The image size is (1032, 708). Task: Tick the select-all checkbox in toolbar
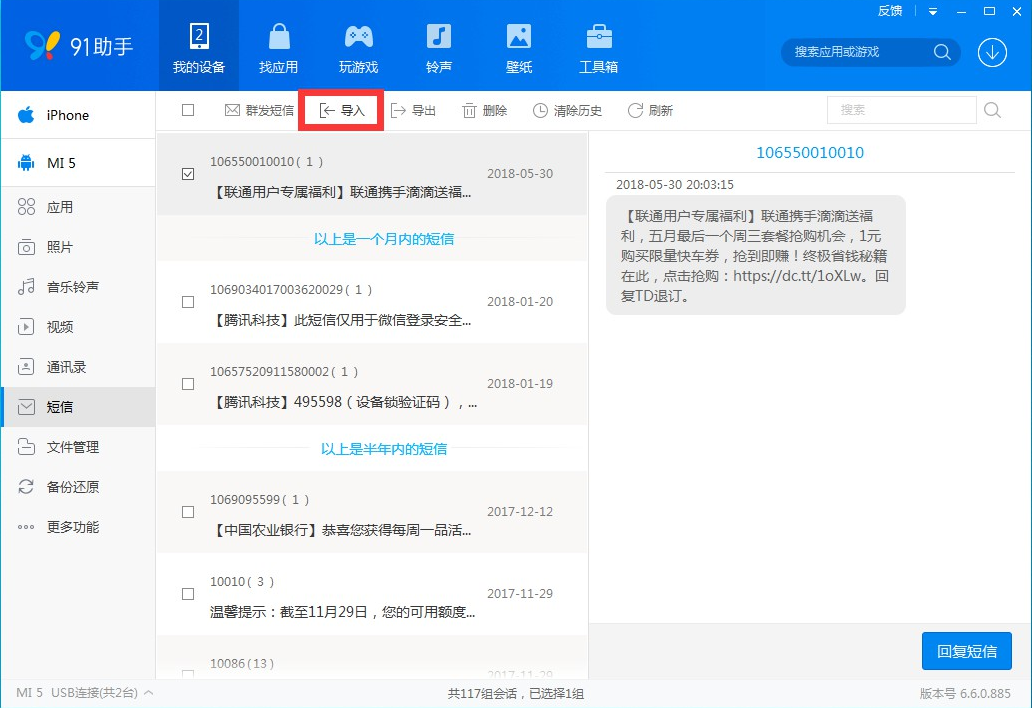pos(188,110)
